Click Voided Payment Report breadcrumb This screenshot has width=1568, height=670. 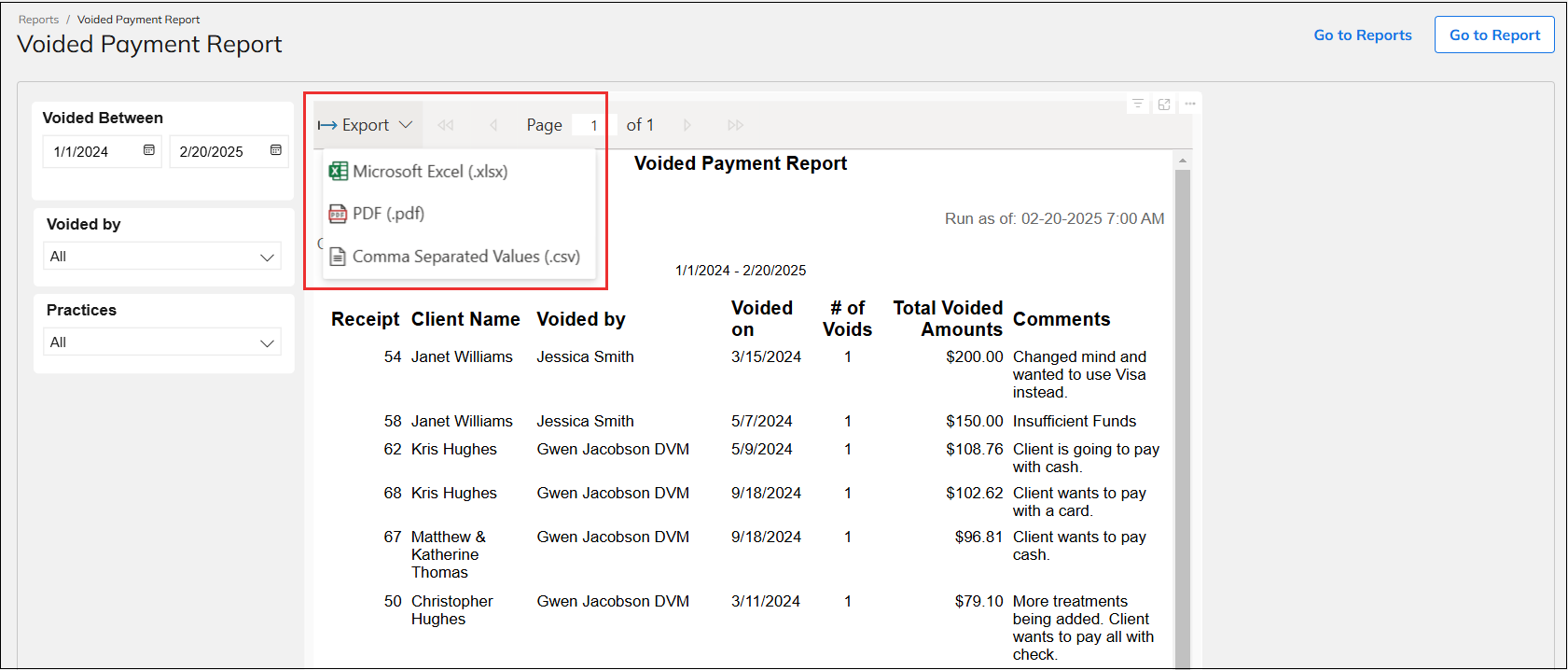point(138,20)
